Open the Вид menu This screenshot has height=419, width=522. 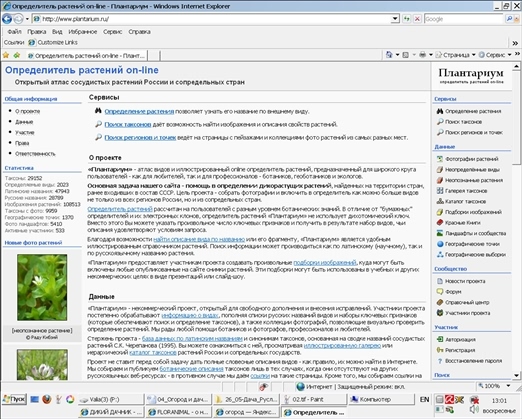pos(57,32)
